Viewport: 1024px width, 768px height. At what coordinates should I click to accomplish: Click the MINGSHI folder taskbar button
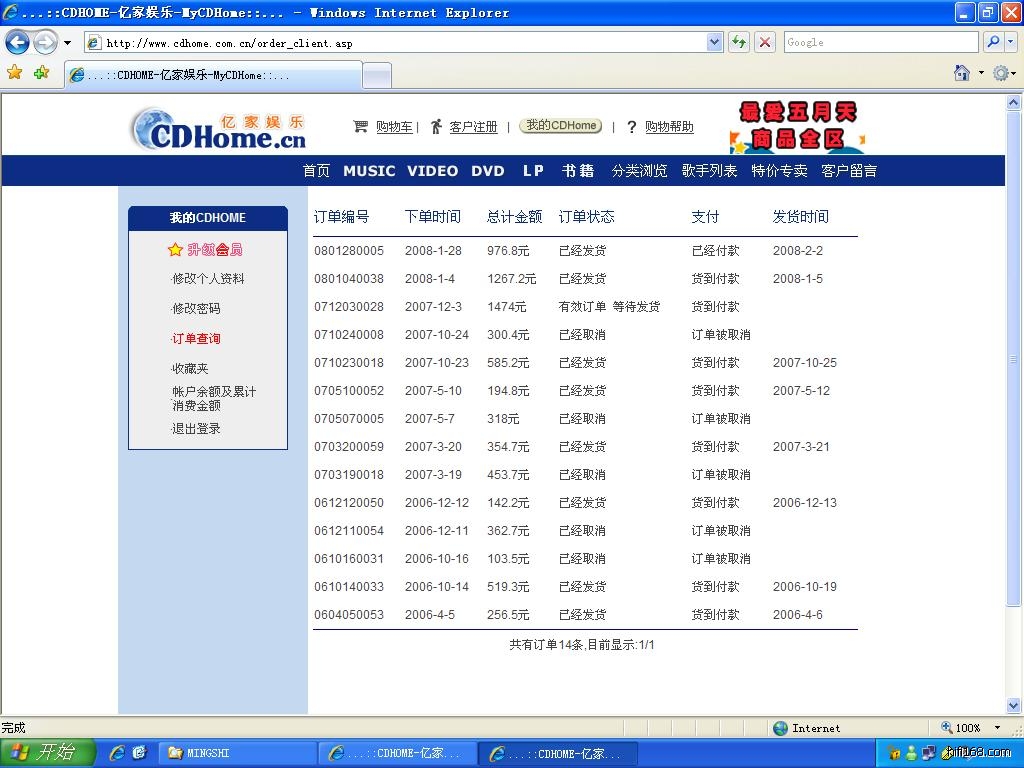(x=236, y=753)
